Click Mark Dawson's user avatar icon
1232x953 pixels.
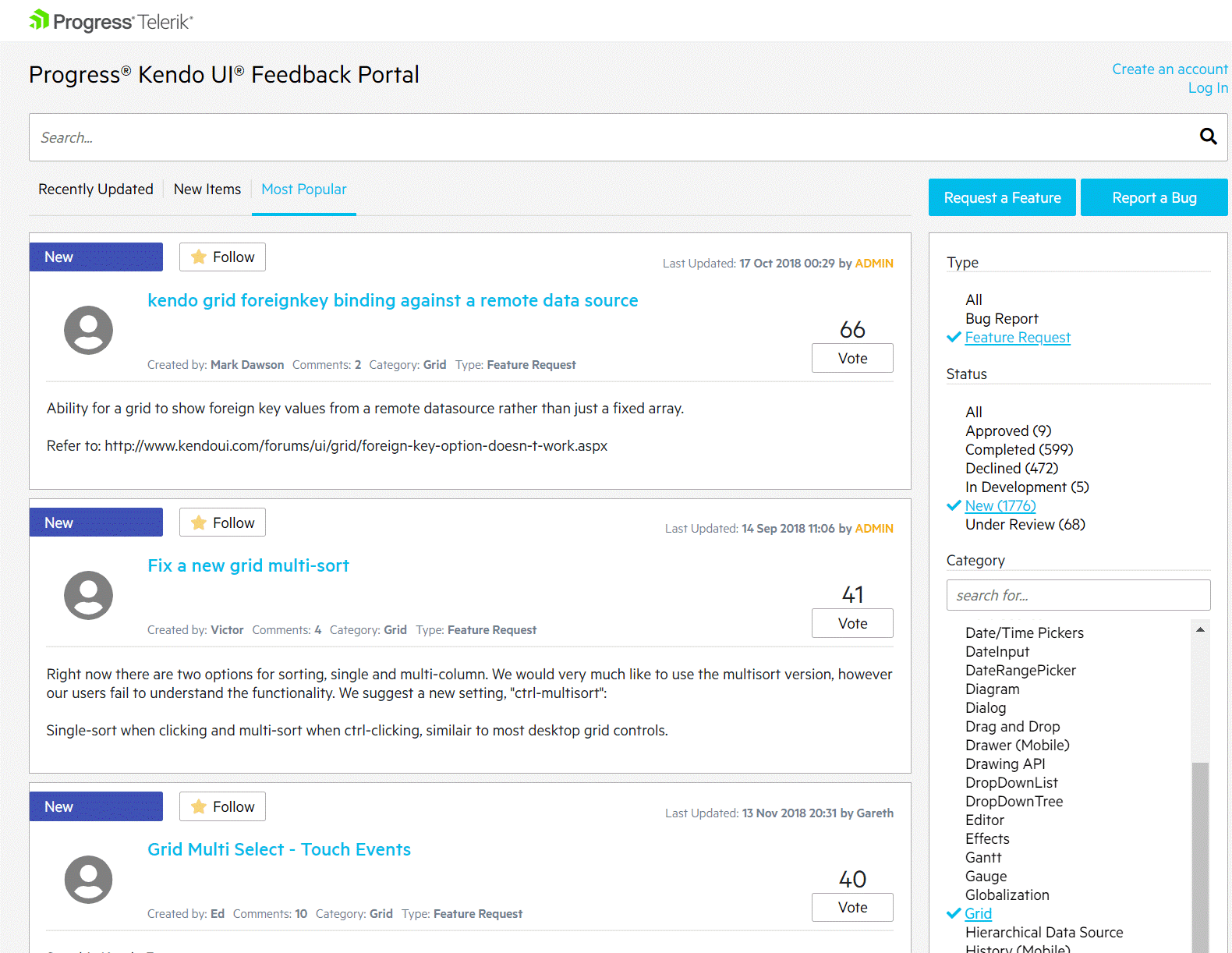[88, 330]
